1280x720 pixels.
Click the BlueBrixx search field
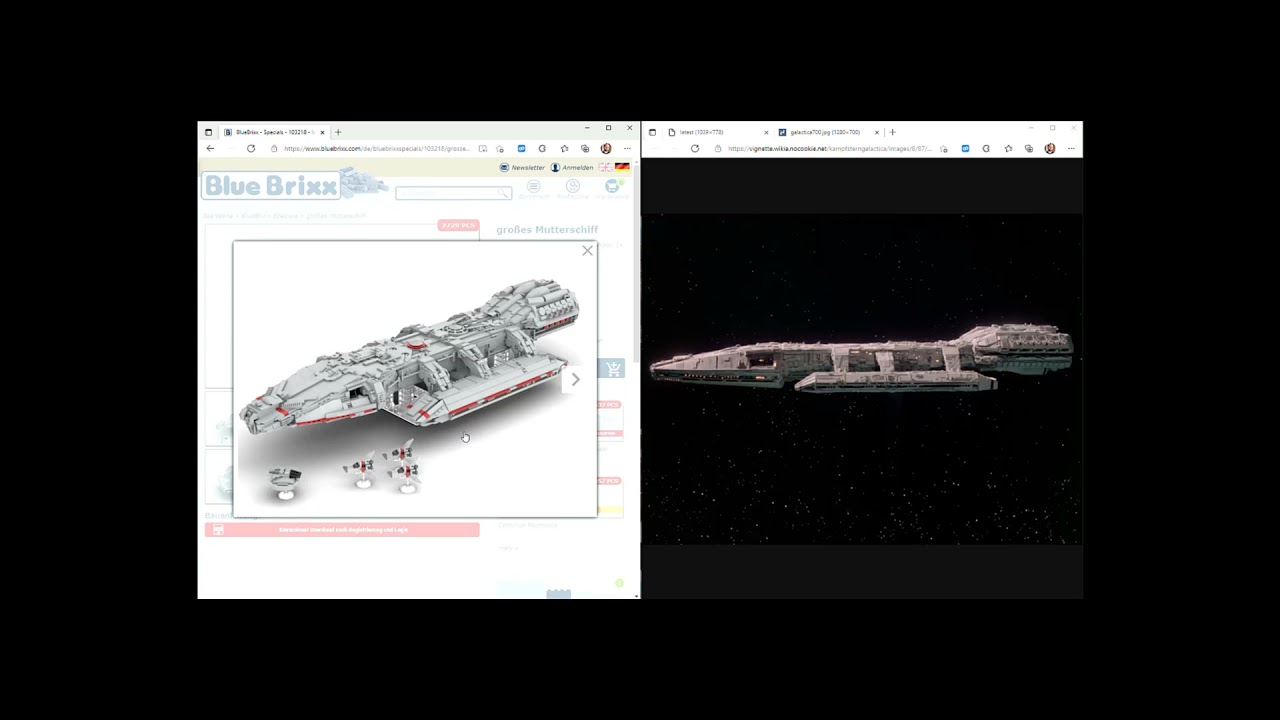(x=453, y=192)
